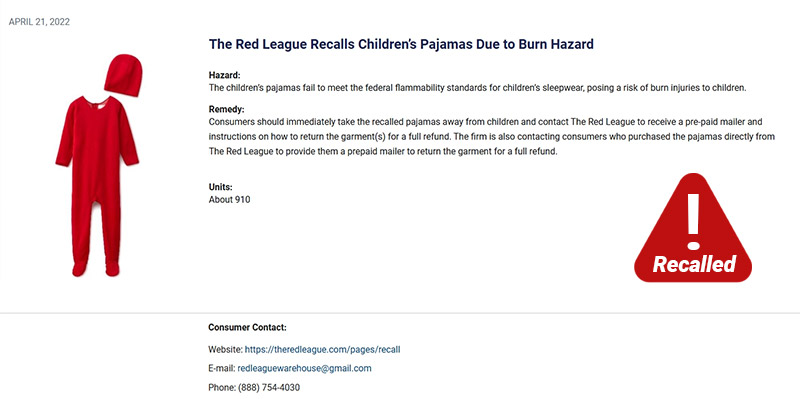Screen dimensions: 800x399
Task: Click the 'Phone:' label
Action: coord(222,387)
